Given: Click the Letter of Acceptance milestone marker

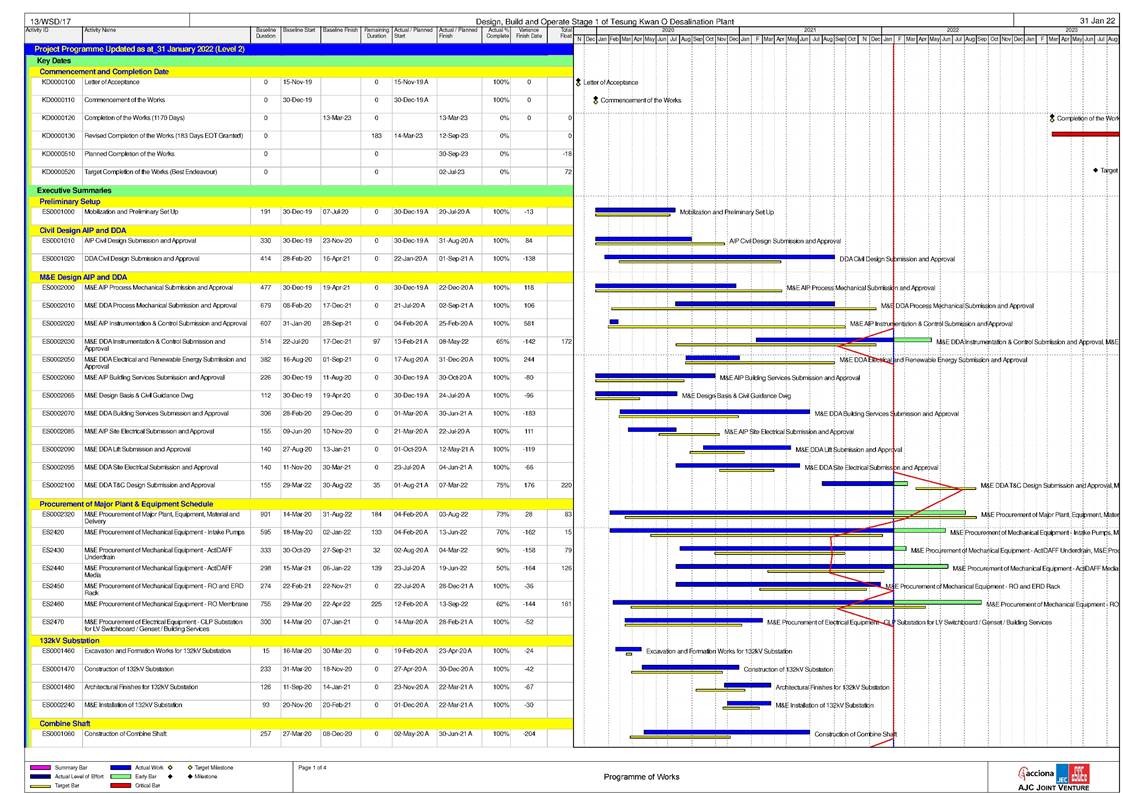Looking at the screenshot, I should 578,83.
